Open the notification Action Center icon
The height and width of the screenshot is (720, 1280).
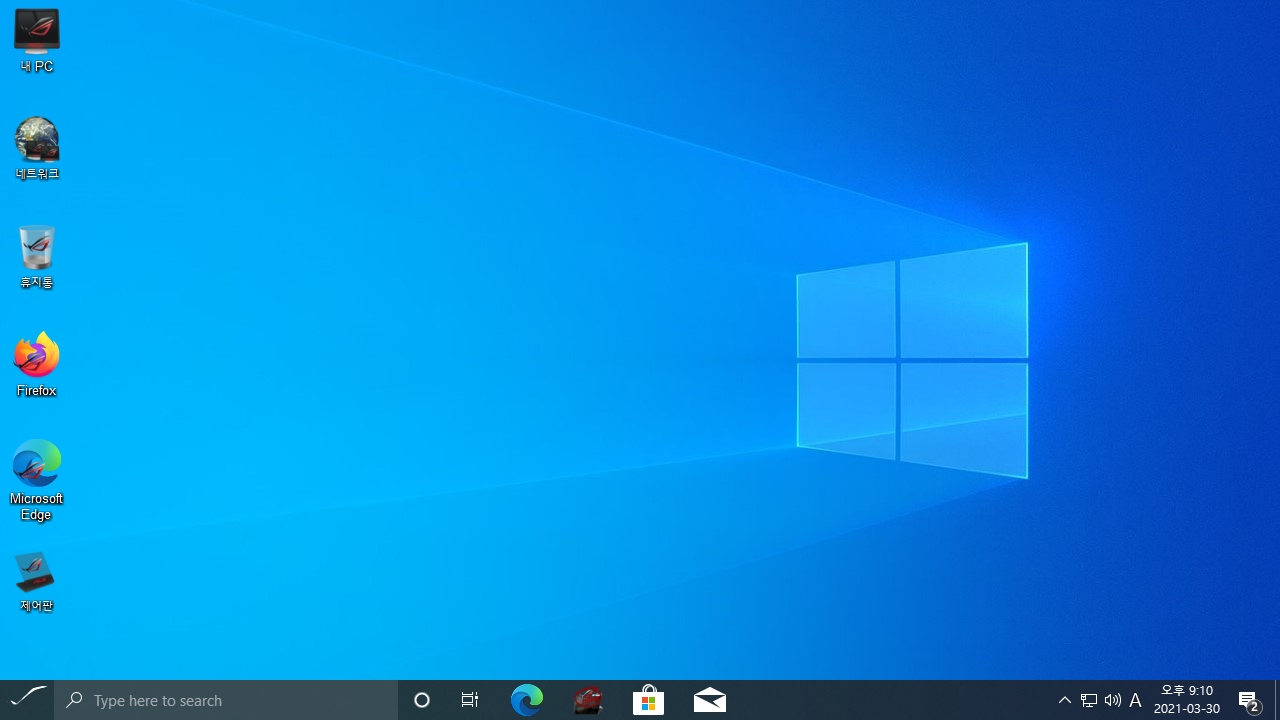1250,700
